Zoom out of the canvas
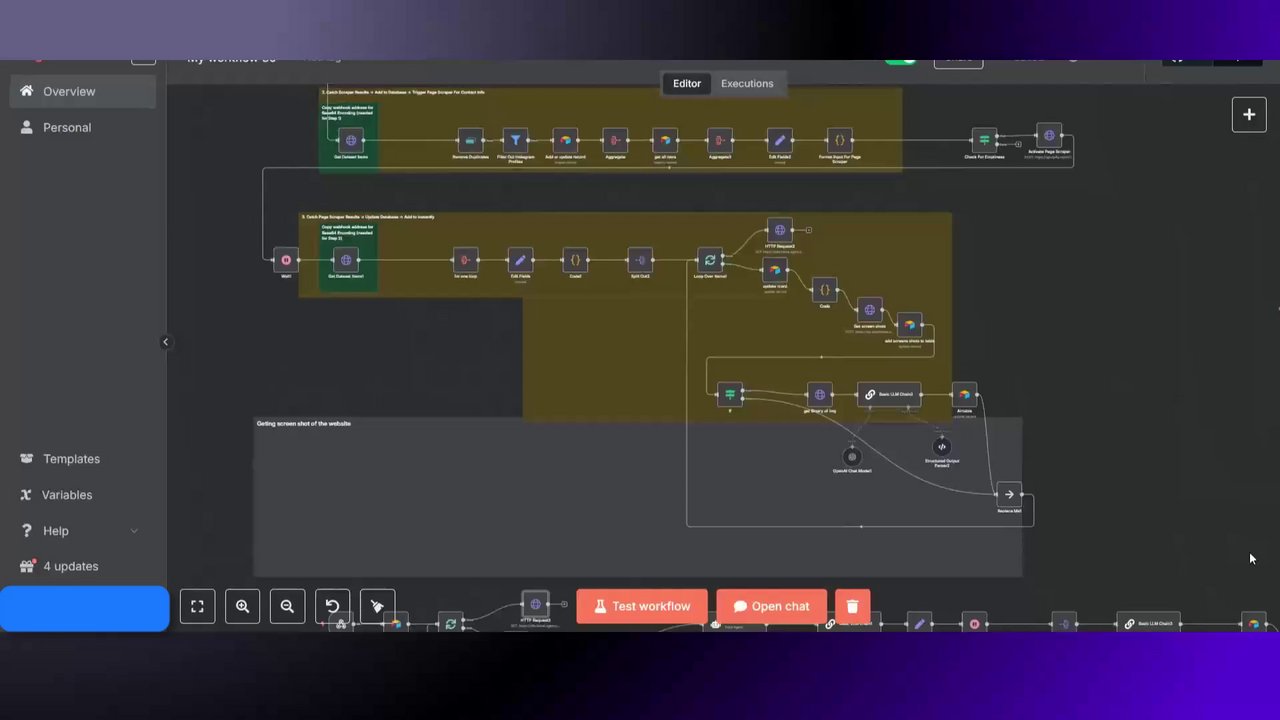This screenshot has width=1280, height=720. pyautogui.click(x=287, y=606)
